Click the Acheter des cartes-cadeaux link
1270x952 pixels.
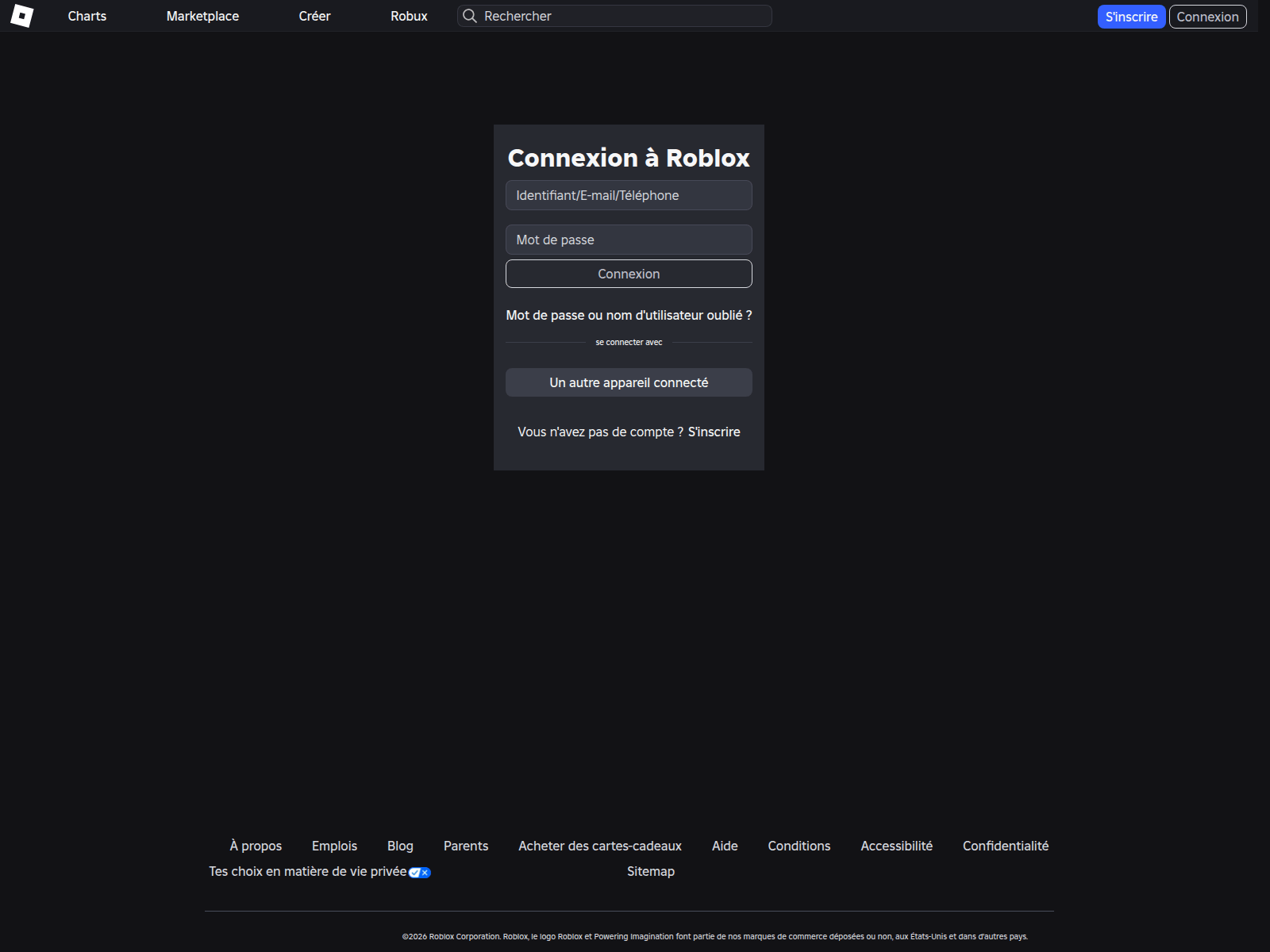coord(599,846)
